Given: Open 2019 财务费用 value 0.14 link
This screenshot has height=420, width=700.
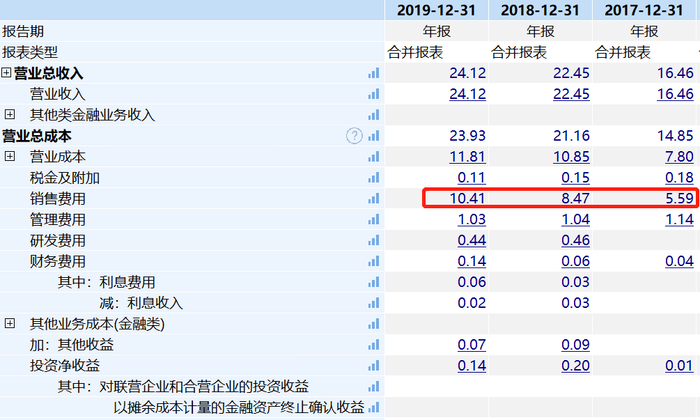Looking at the screenshot, I should [471, 261].
